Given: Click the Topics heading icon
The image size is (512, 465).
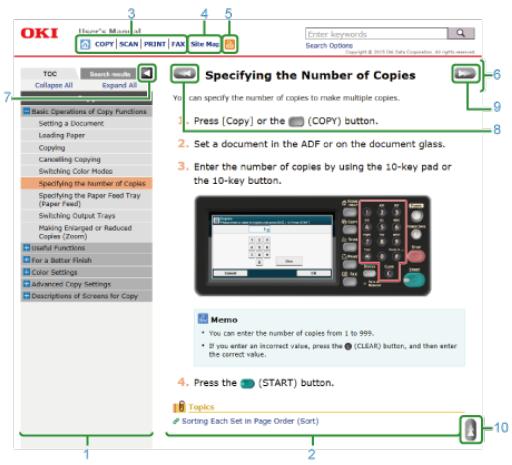Looking at the screenshot, I should click(179, 406).
